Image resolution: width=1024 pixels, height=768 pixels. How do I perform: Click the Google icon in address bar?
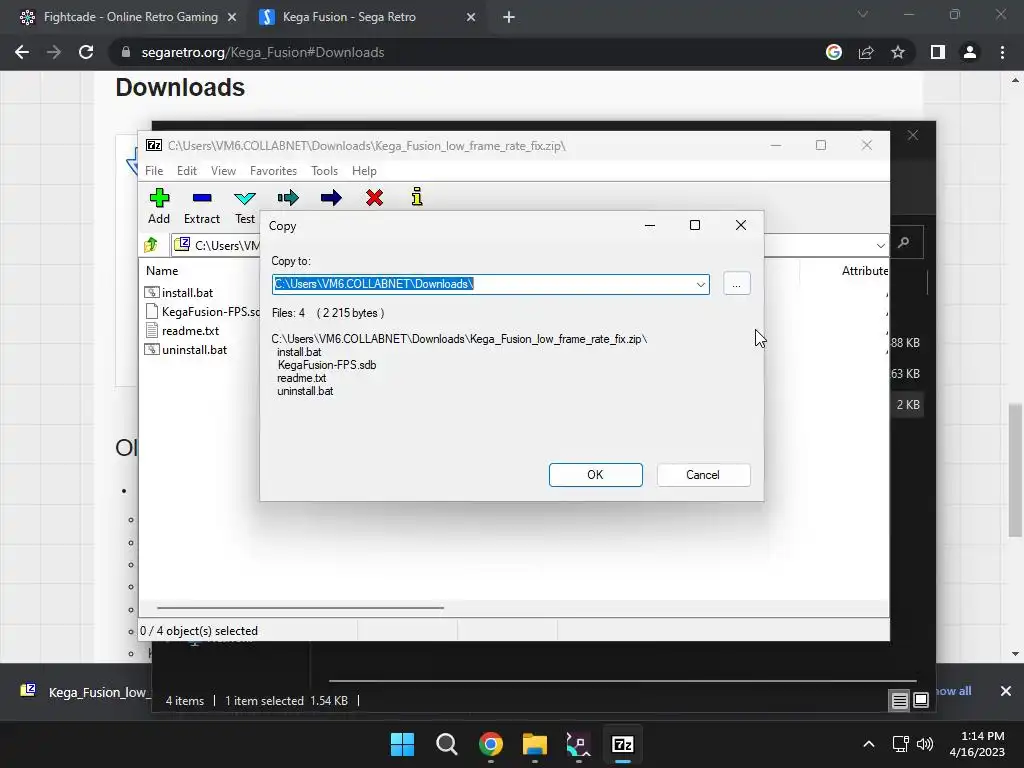(834, 52)
